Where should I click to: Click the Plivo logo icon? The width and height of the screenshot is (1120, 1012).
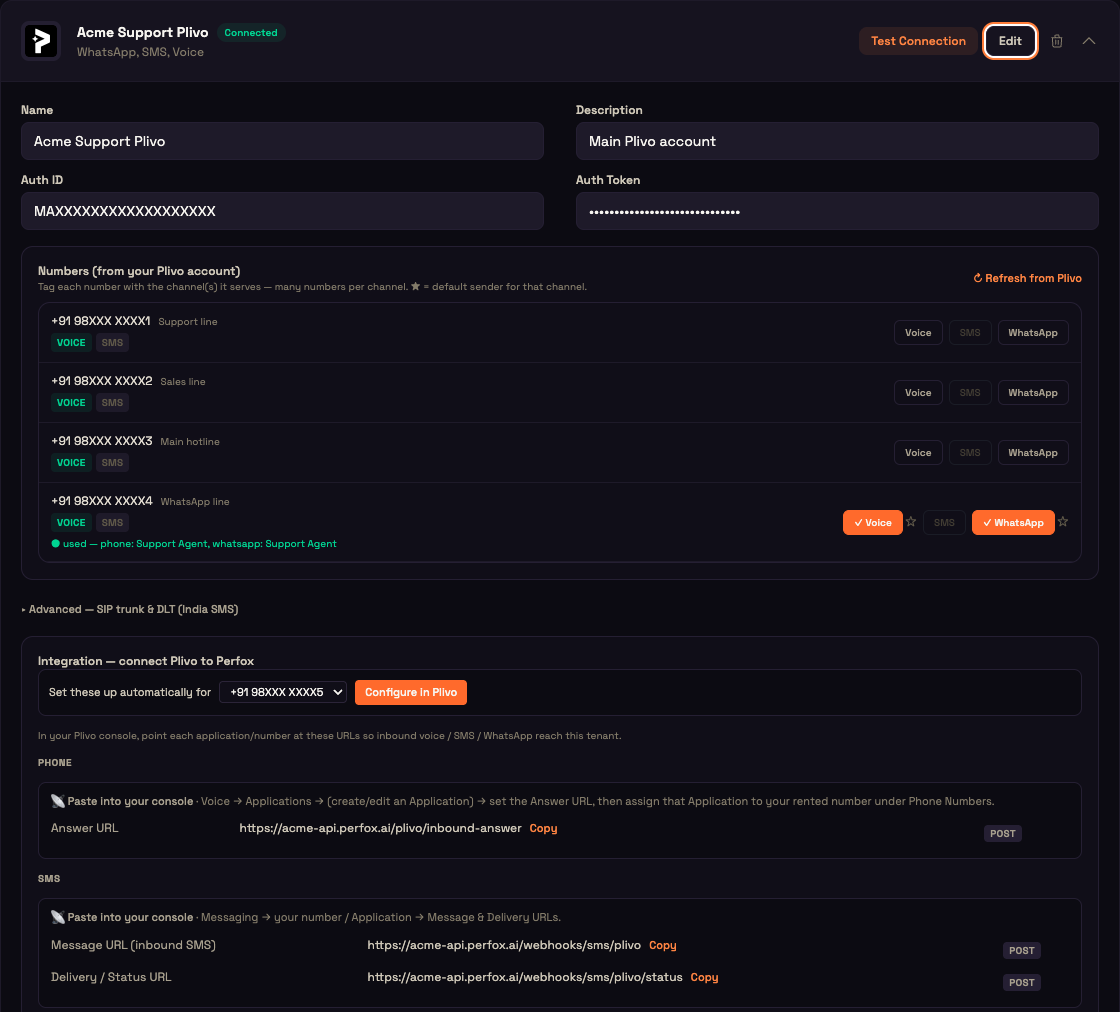click(41, 41)
